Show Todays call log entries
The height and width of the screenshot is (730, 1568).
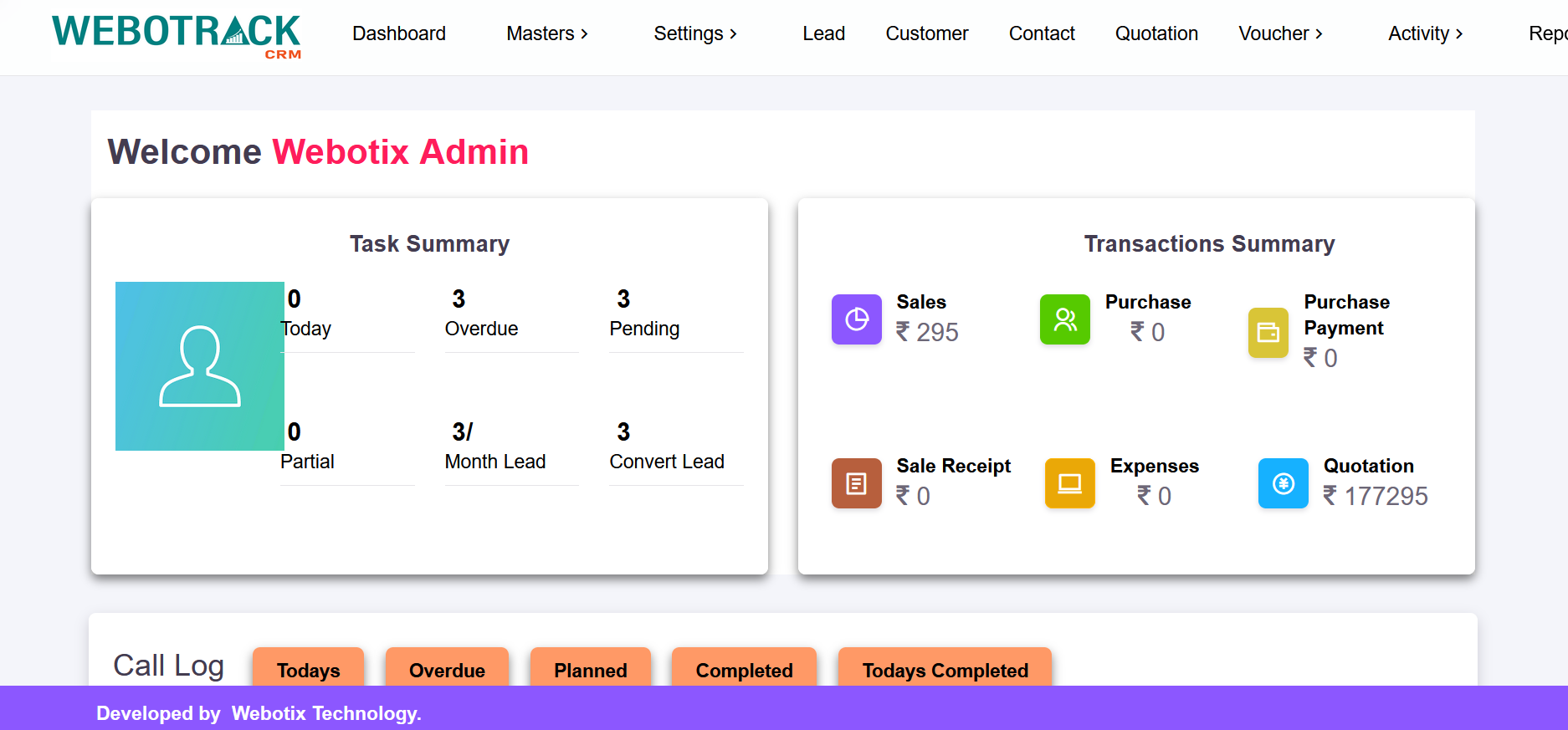308,669
